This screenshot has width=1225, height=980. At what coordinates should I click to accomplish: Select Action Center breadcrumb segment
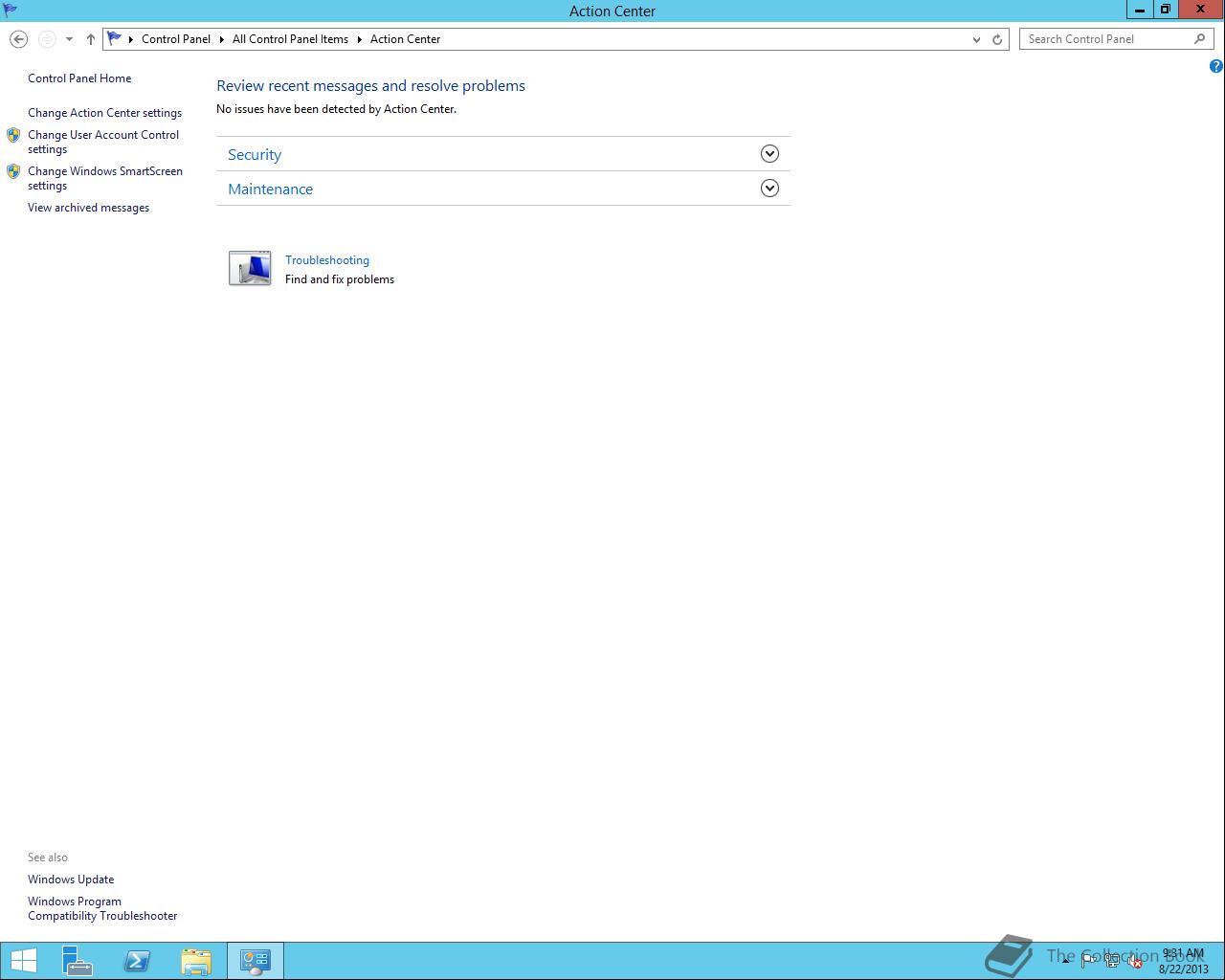(406, 39)
